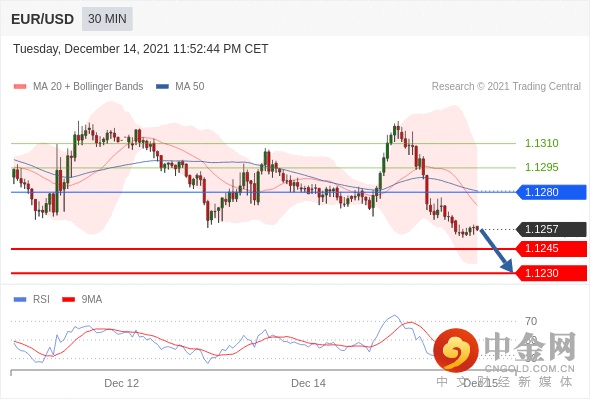Click the 9MA legend swatch
Image resolution: width=590 pixels, height=400 pixels.
click(68, 300)
